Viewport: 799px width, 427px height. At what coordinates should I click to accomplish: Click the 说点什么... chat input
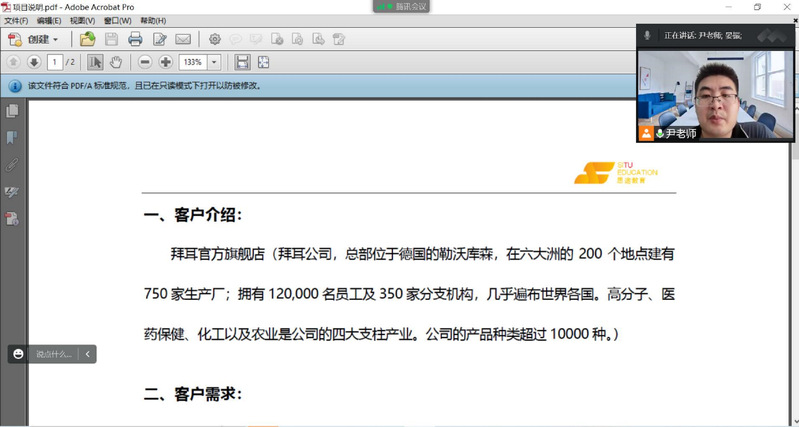tap(54, 354)
